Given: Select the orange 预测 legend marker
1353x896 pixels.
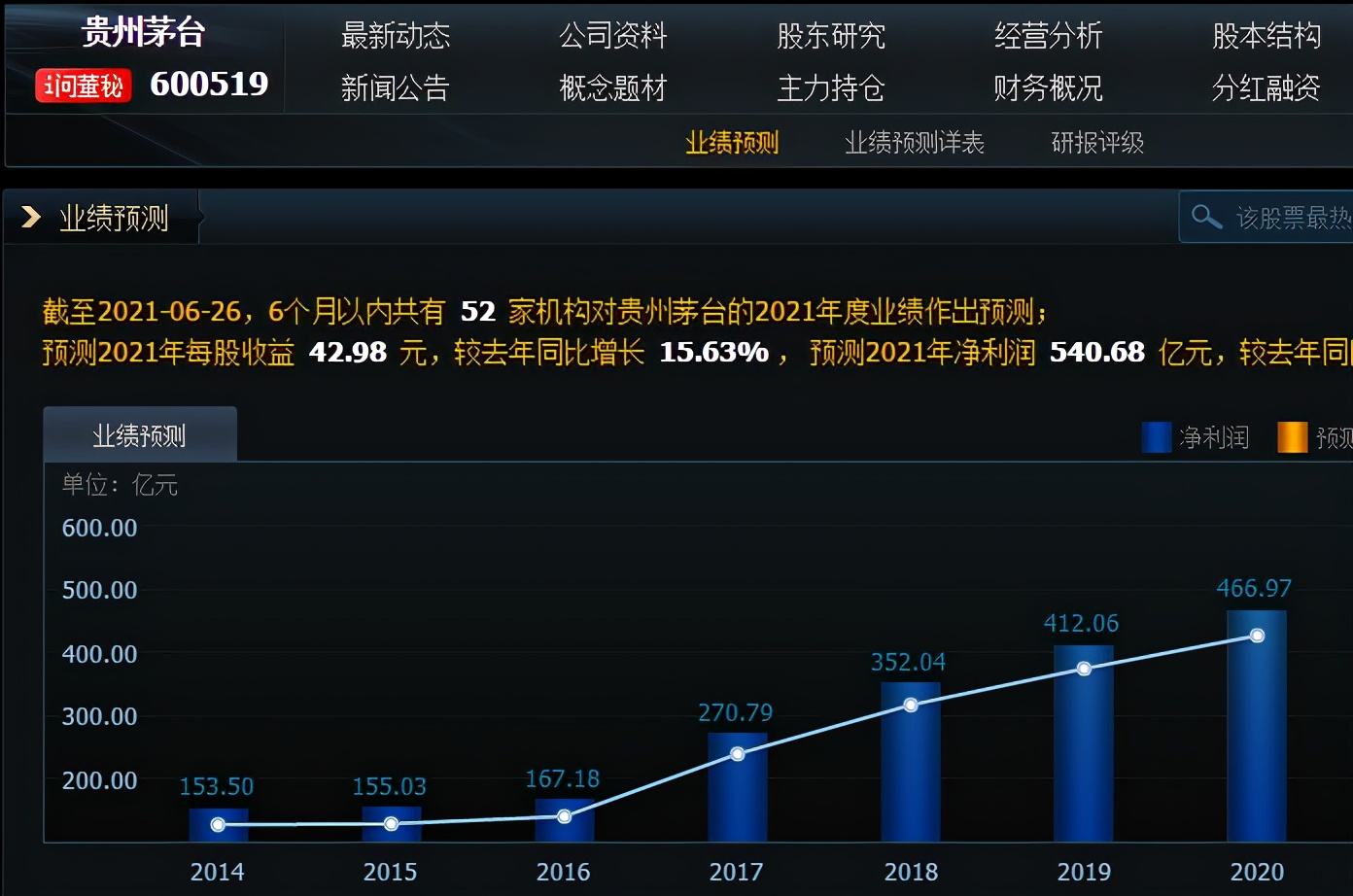Looking at the screenshot, I should point(1294,437).
